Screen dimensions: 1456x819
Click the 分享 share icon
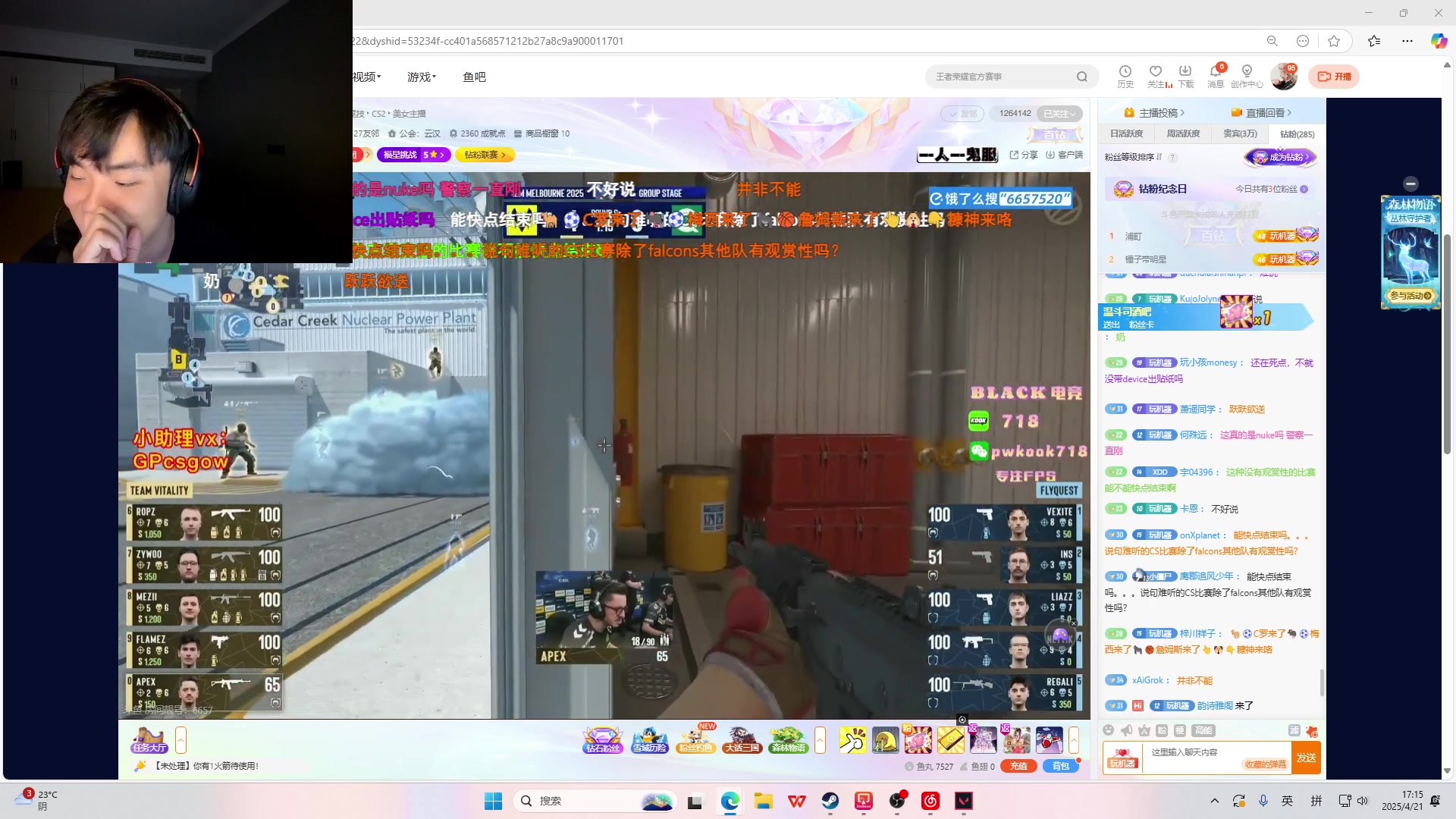pos(1024,155)
